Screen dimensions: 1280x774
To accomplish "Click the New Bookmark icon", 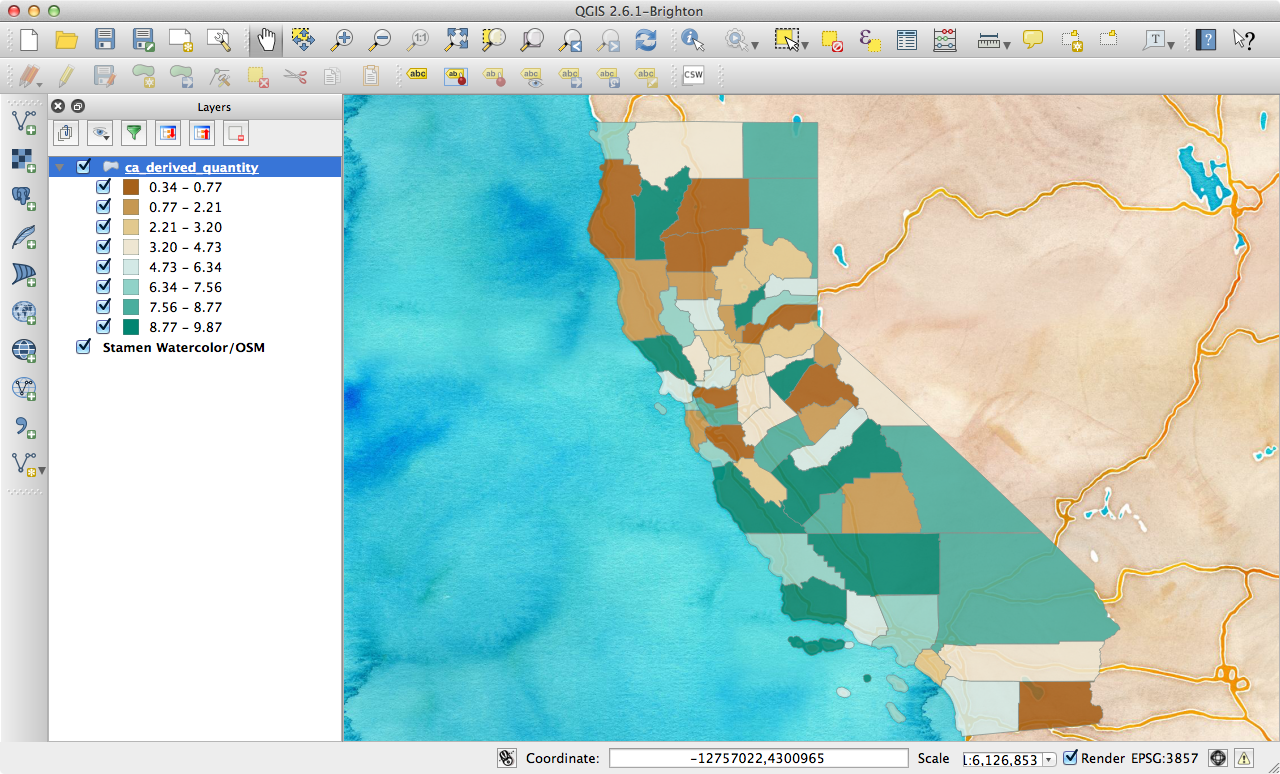I will [x=1071, y=40].
